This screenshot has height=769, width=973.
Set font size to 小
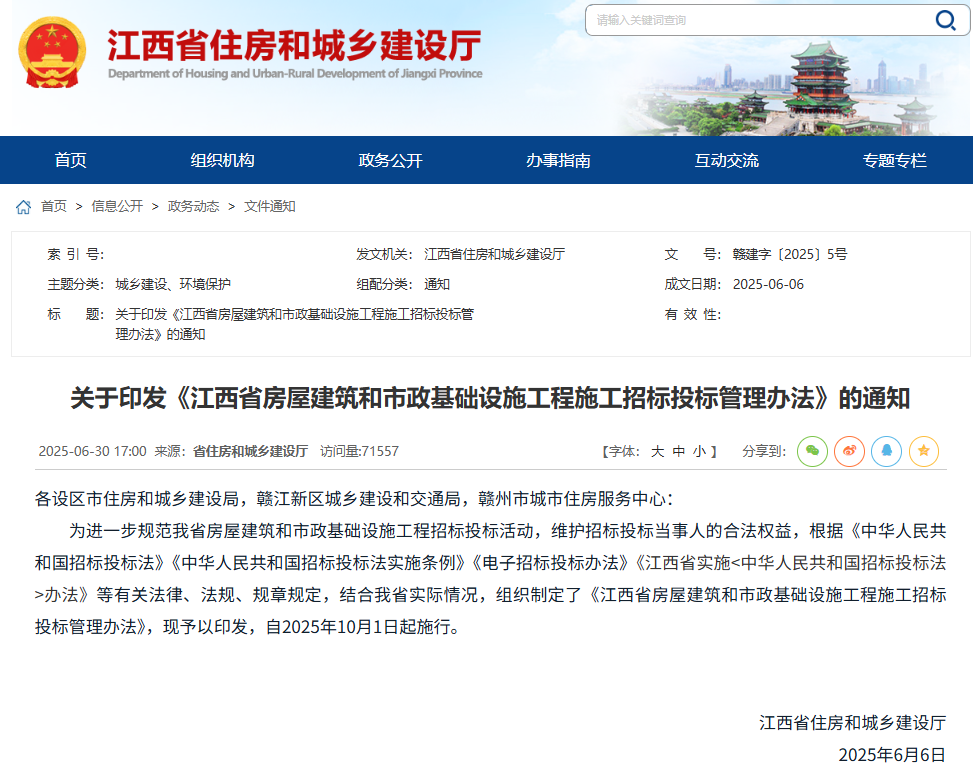699,451
